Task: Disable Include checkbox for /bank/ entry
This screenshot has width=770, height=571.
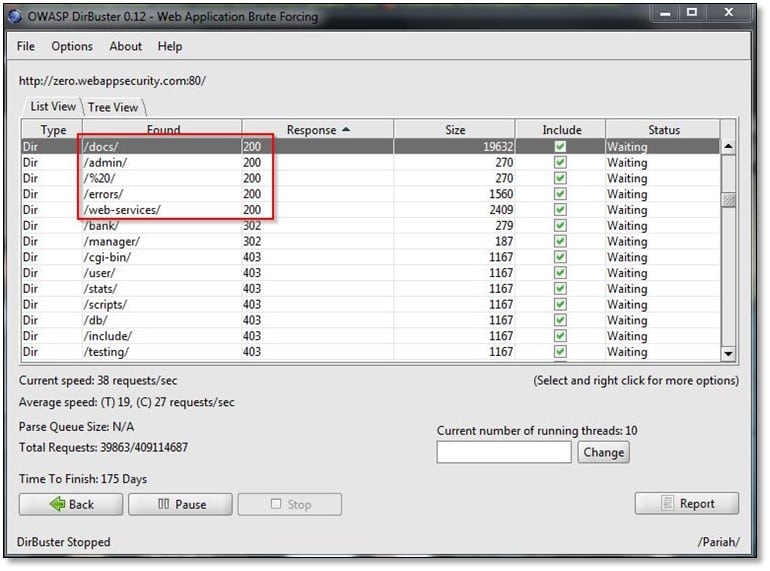Action: tap(560, 226)
